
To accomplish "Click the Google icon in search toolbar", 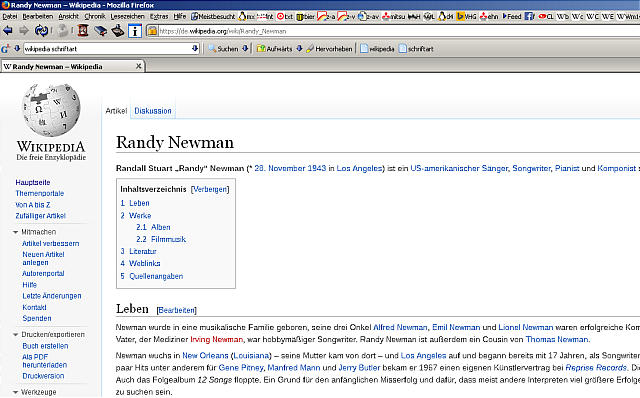I will 5,49.
